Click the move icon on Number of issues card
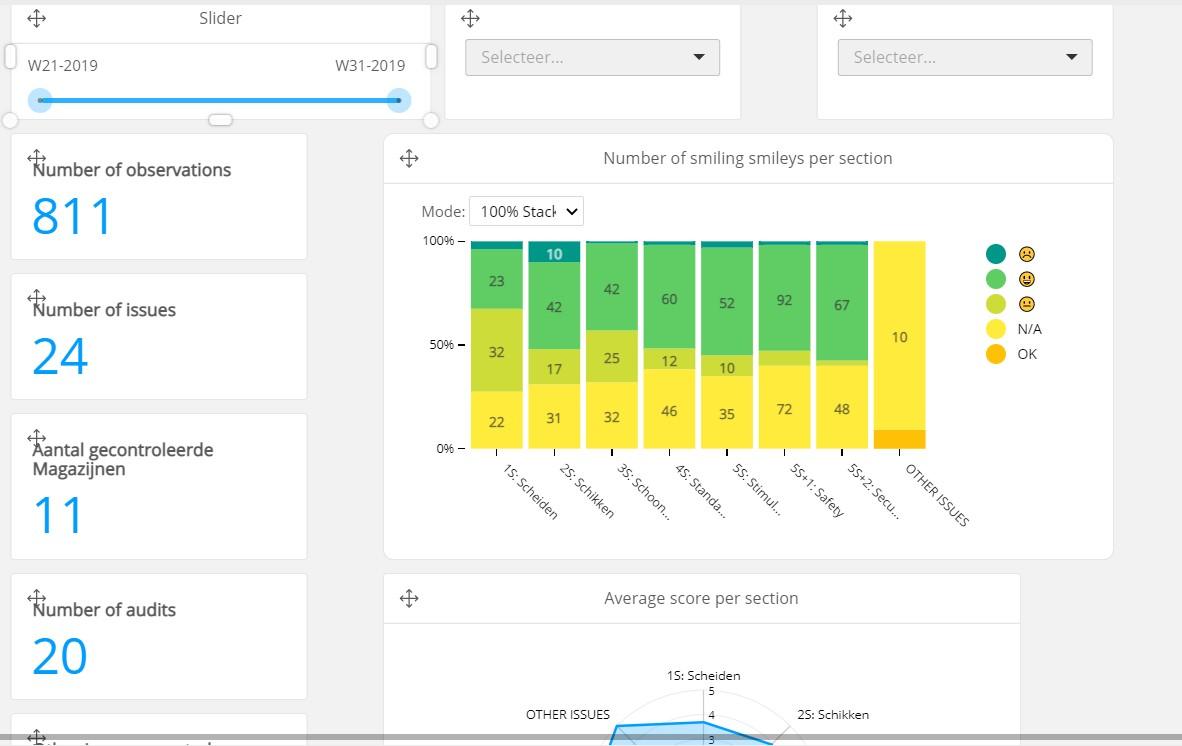 coord(36,298)
